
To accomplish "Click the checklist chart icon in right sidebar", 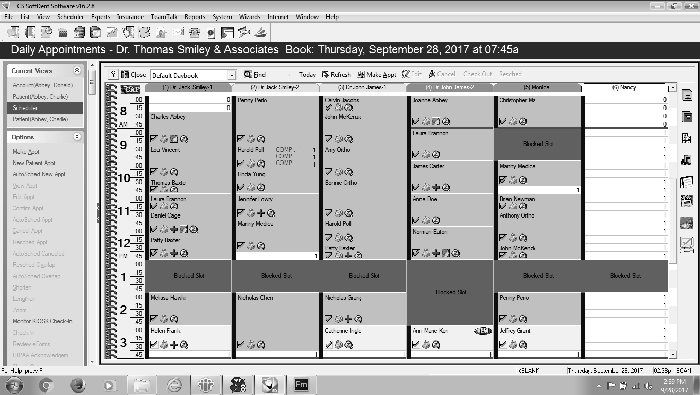I will (687, 244).
